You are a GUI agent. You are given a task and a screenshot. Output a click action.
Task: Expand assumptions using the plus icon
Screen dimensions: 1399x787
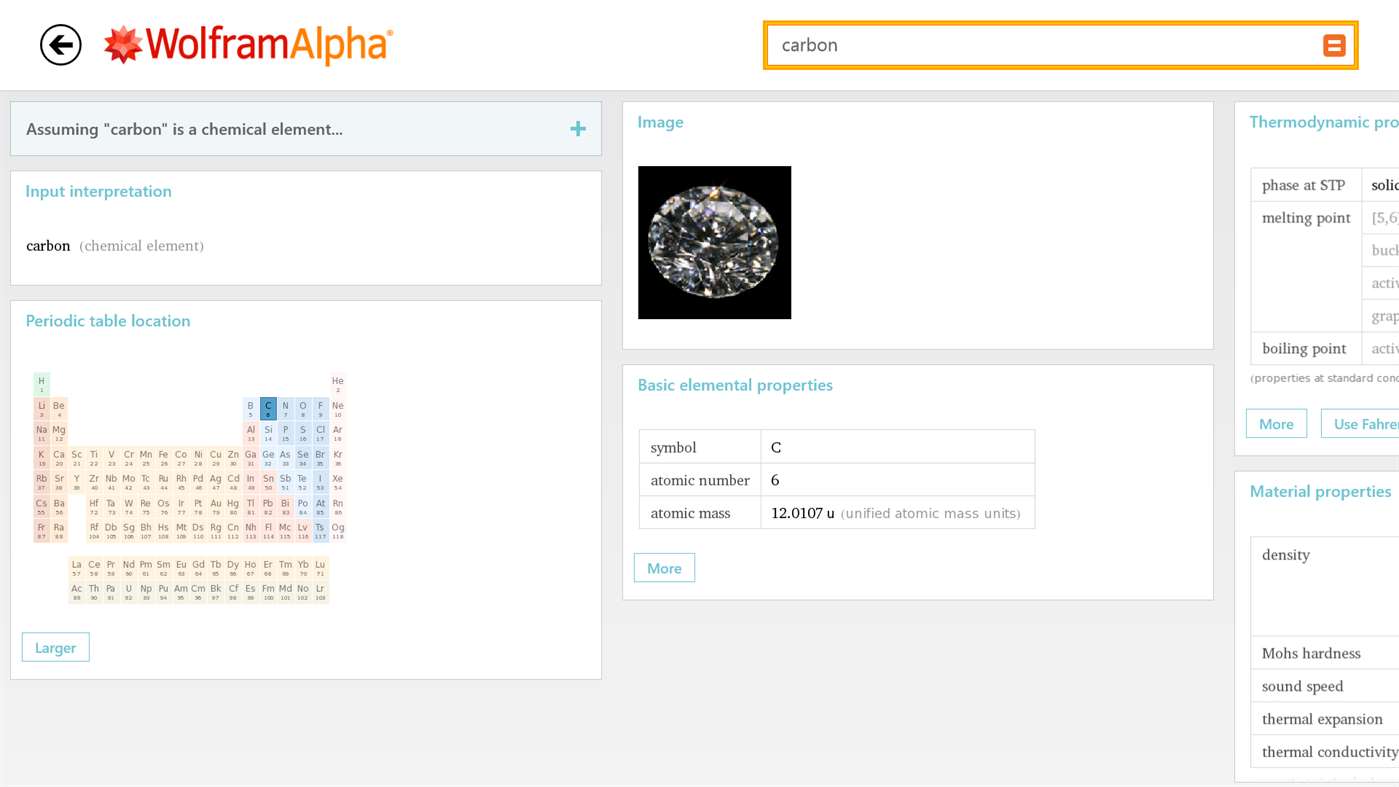(x=577, y=128)
